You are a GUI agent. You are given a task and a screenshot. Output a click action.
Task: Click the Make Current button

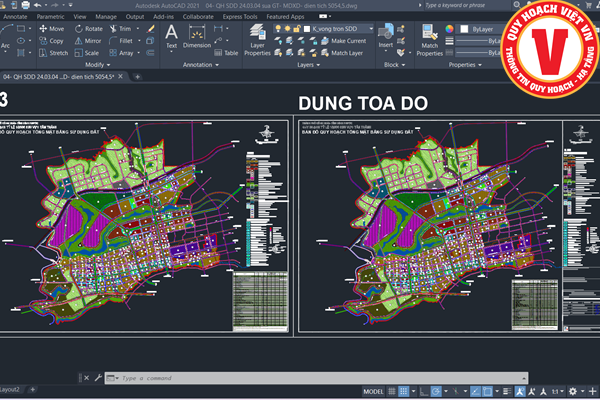346,41
